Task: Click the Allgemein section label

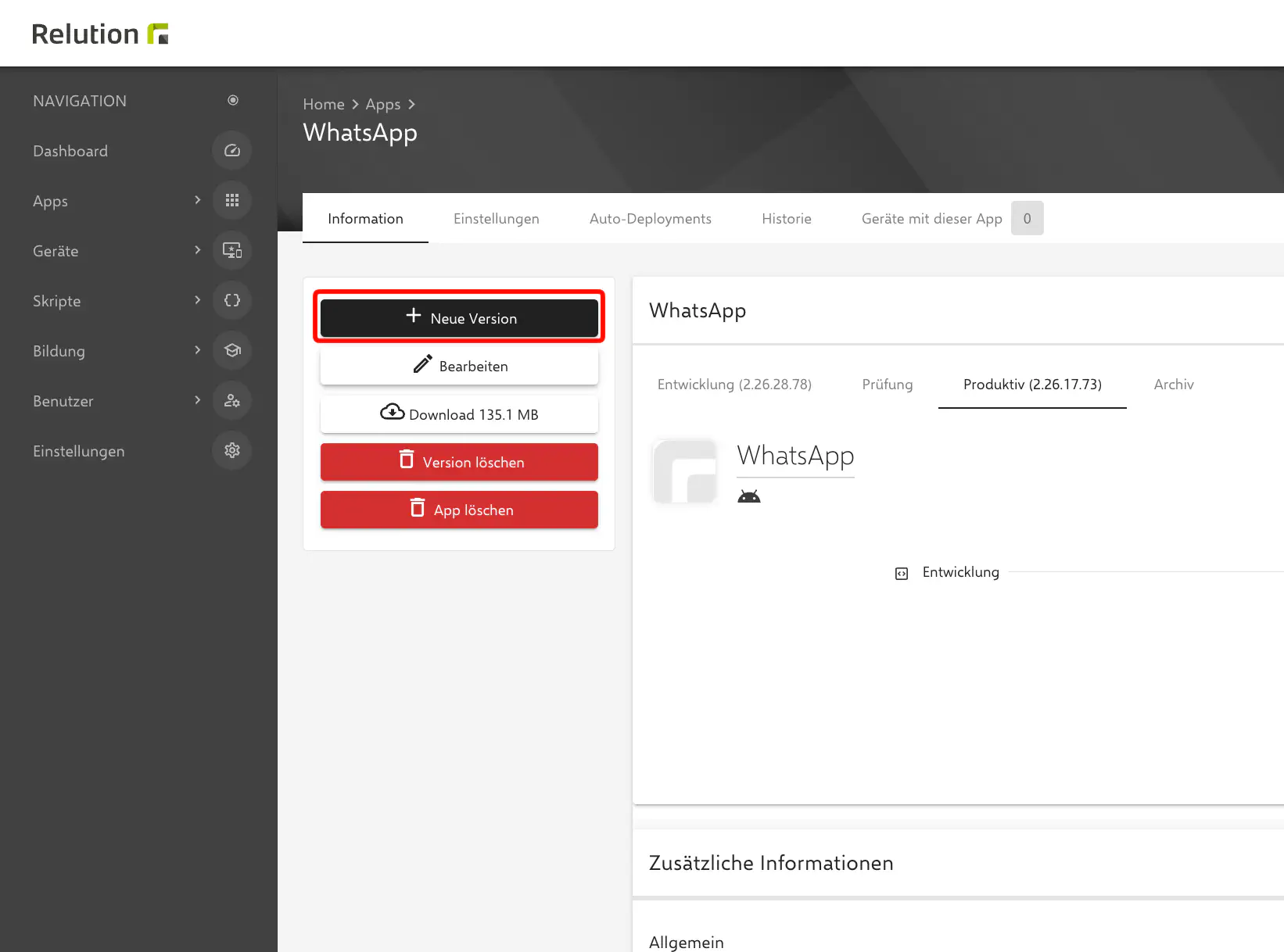Action: point(687,943)
